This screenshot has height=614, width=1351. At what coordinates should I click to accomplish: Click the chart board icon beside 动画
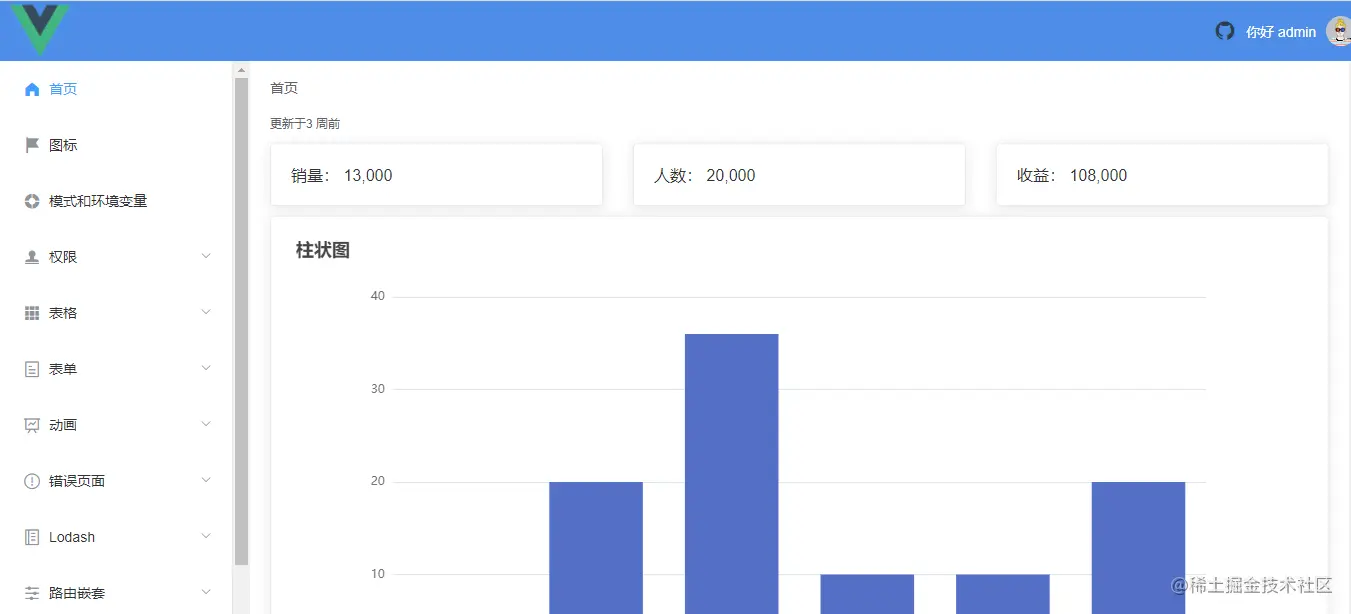[x=32, y=425]
